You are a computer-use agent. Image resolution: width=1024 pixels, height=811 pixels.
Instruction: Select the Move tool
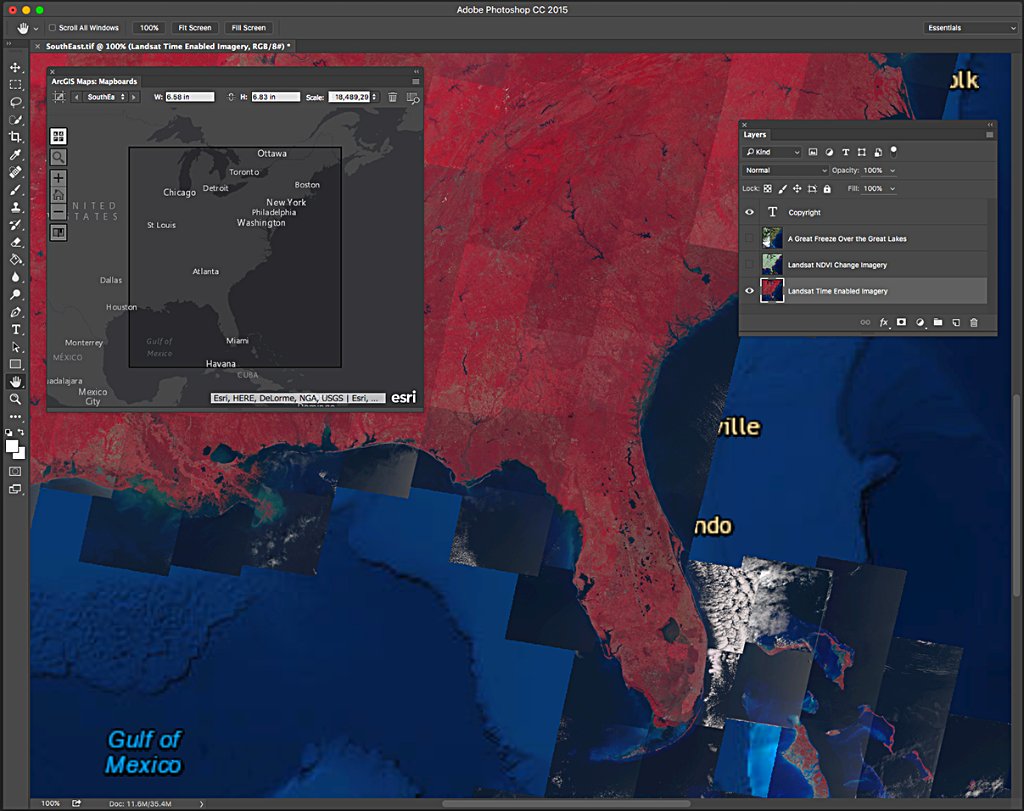point(15,67)
